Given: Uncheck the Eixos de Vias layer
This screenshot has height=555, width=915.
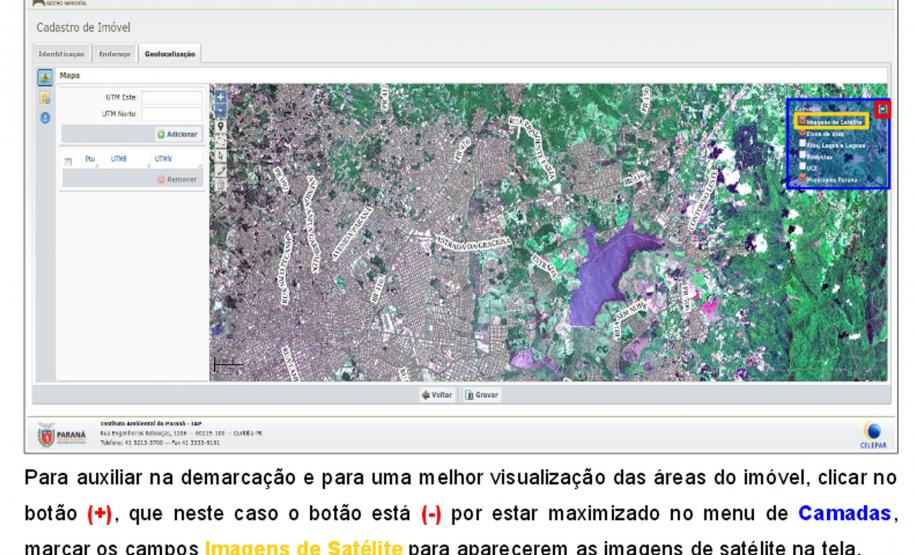Looking at the screenshot, I should click(x=802, y=132).
